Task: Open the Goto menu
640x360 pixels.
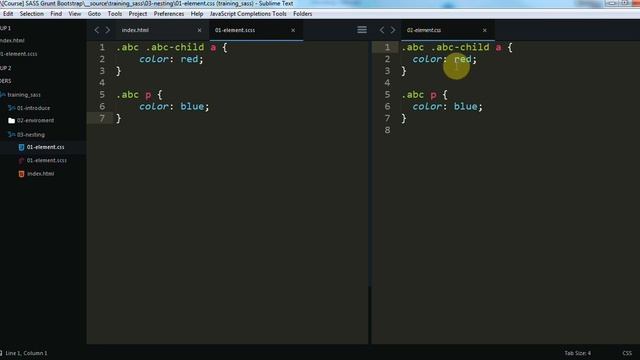Action: click(x=94, y=13)
